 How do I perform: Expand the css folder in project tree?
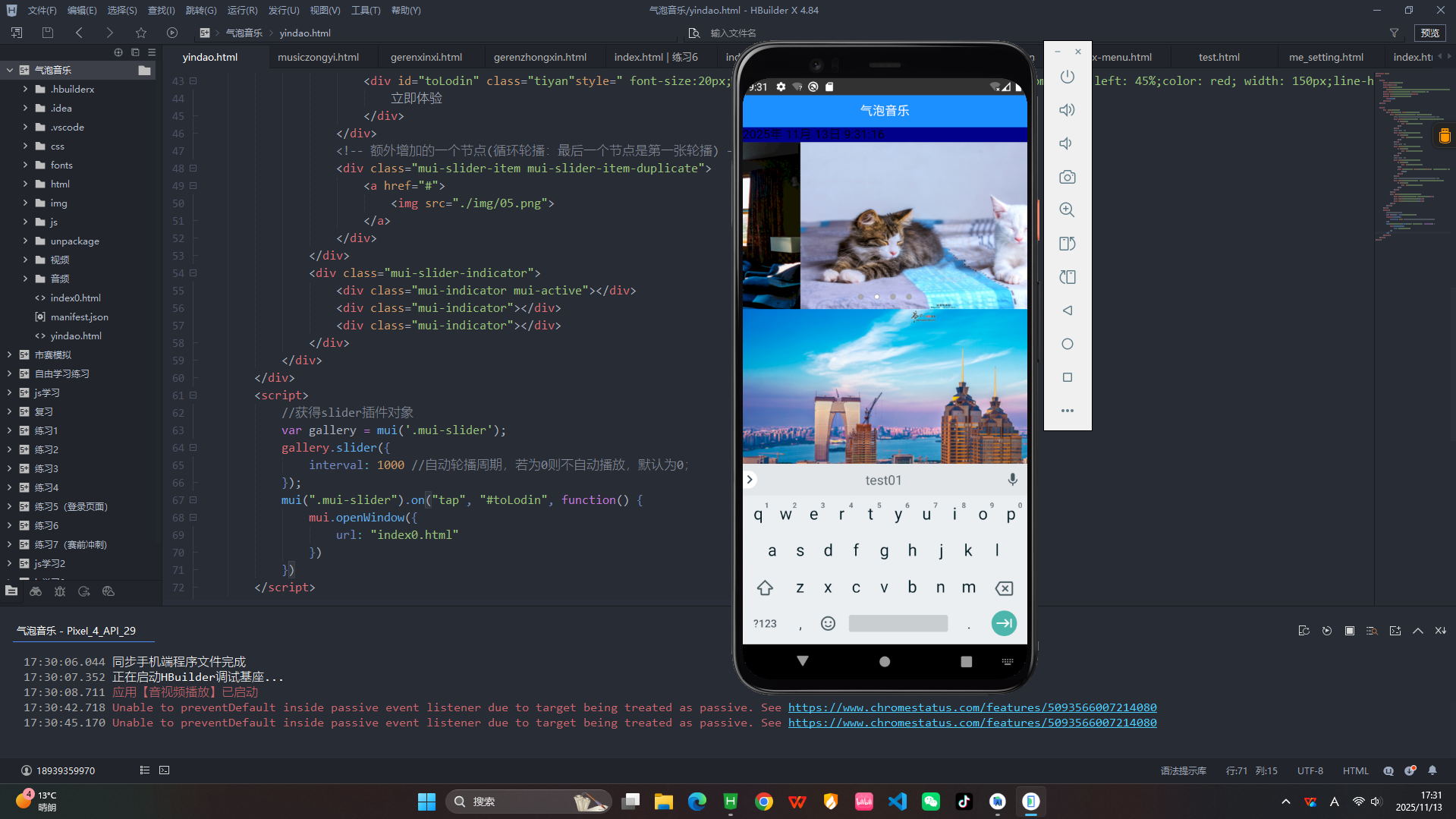pos(26,146)
